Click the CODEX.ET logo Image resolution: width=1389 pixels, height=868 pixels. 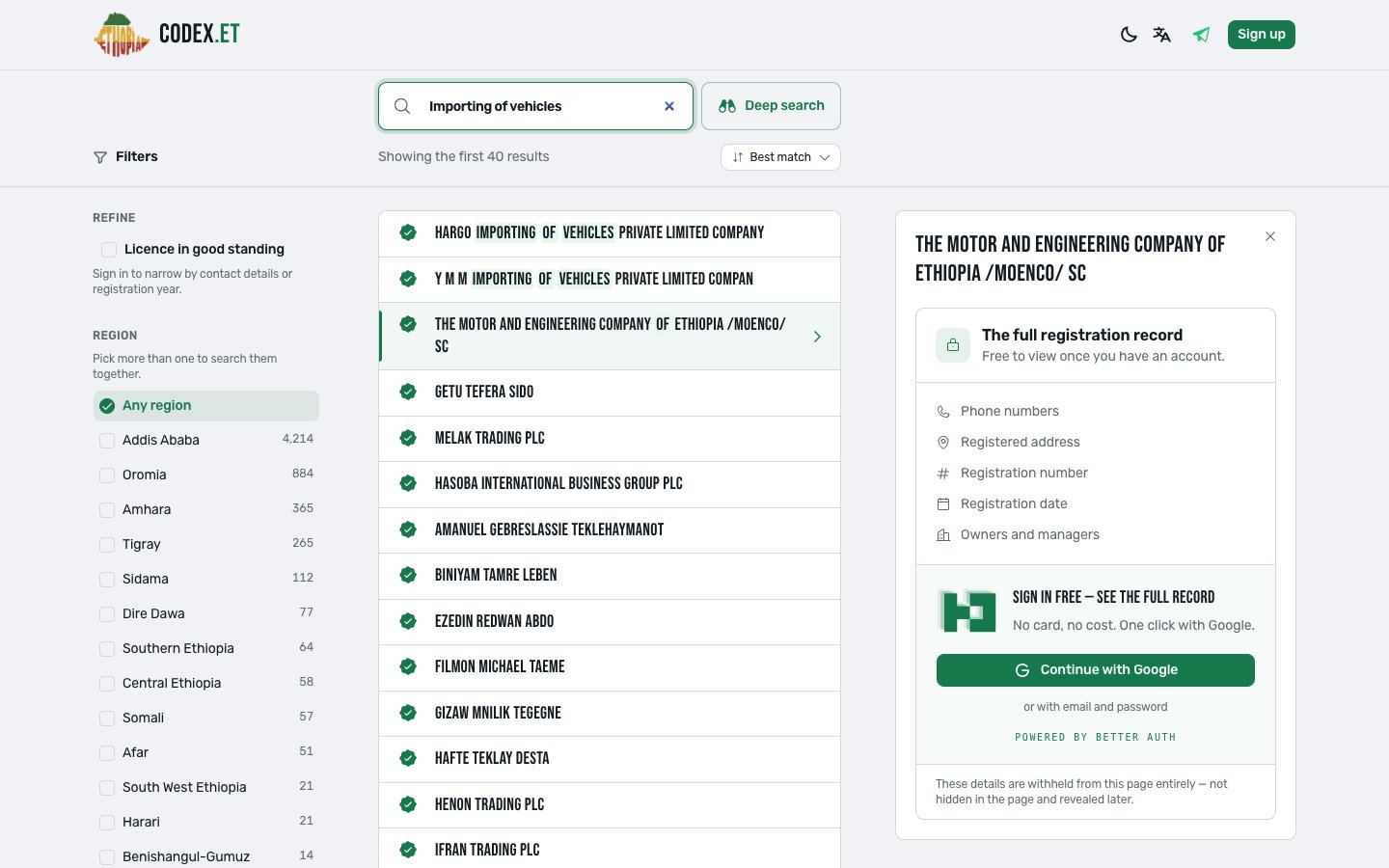pyautogui.click(x=167, y=35)
